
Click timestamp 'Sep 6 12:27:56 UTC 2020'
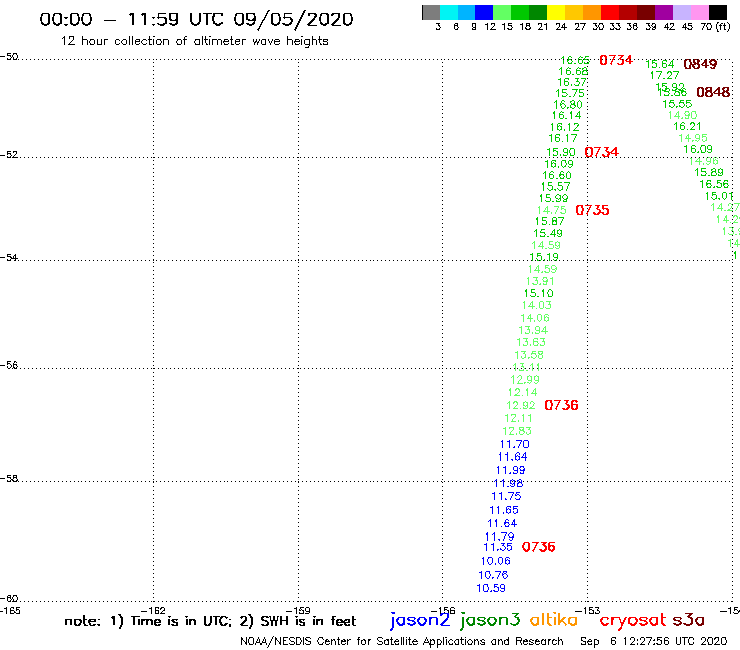point(654,641)
